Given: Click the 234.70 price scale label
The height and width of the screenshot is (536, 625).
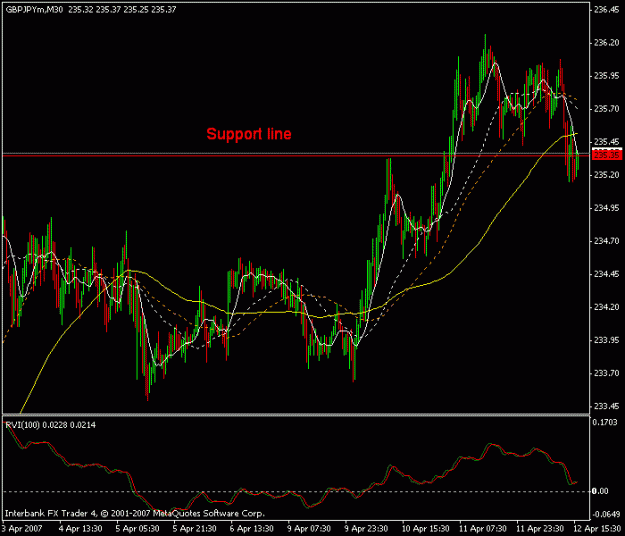Looking at the screenshot, I should click(607, 241).
